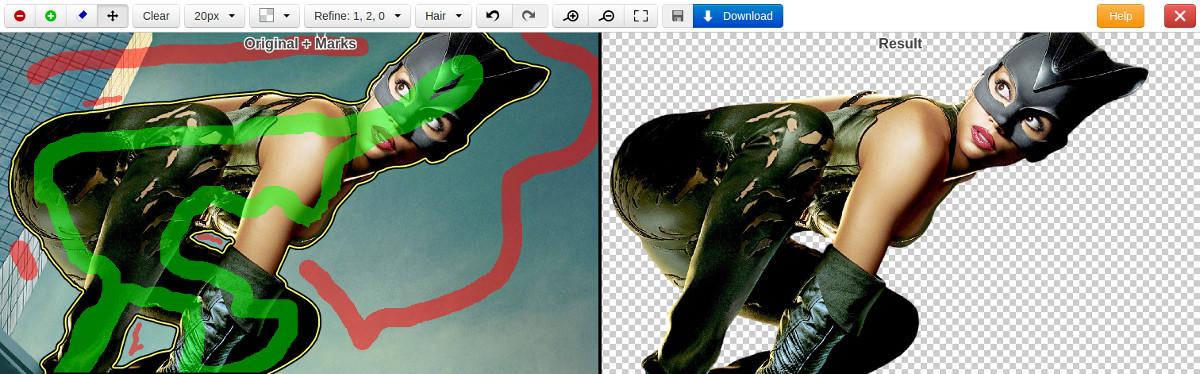Image resolution: width=1200 pixels, height=374 pixels.
Task: Zoom in with magnifier plus icon
Action: (x=571, y=16)
